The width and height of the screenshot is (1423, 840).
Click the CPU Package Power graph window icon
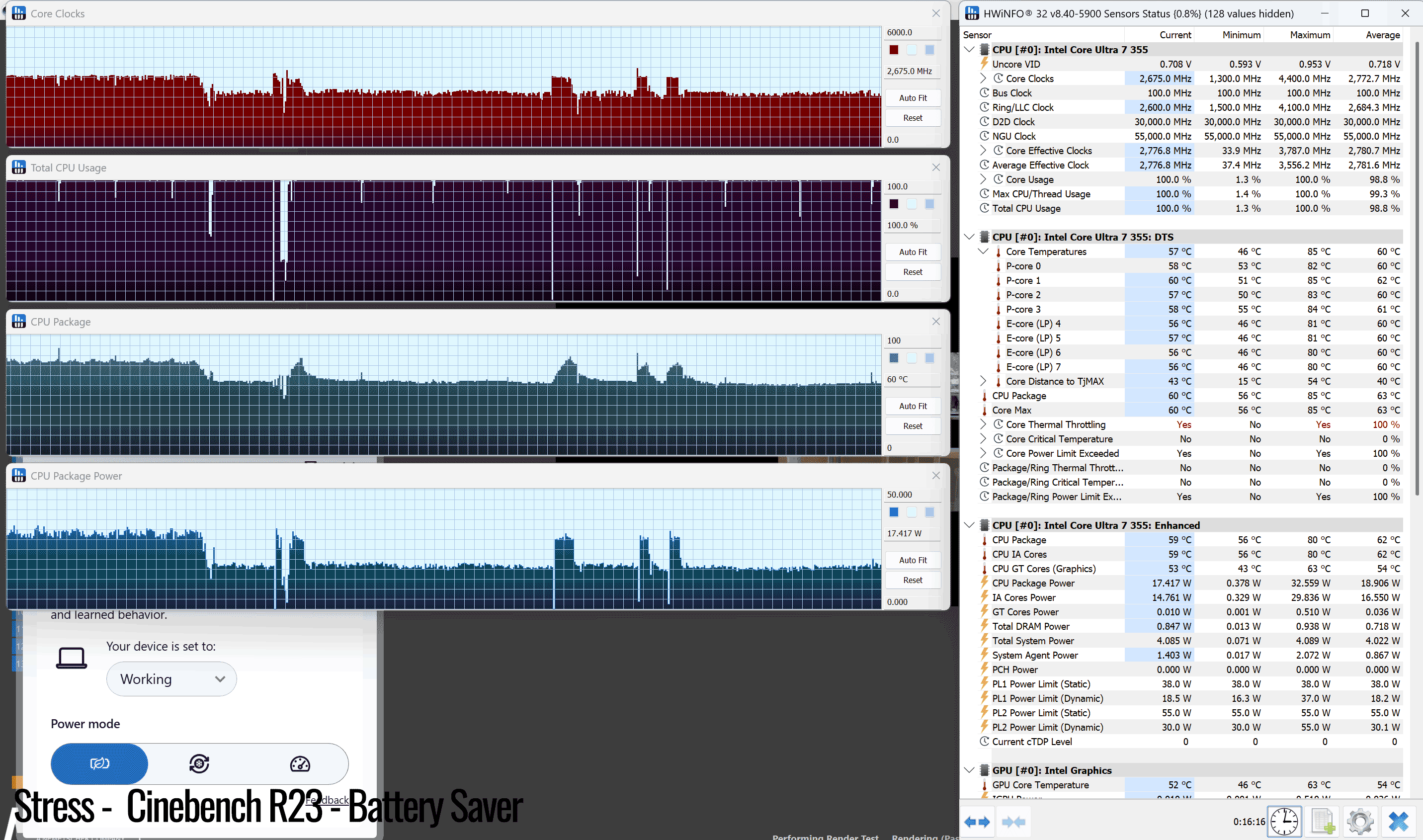click(19, 476)
